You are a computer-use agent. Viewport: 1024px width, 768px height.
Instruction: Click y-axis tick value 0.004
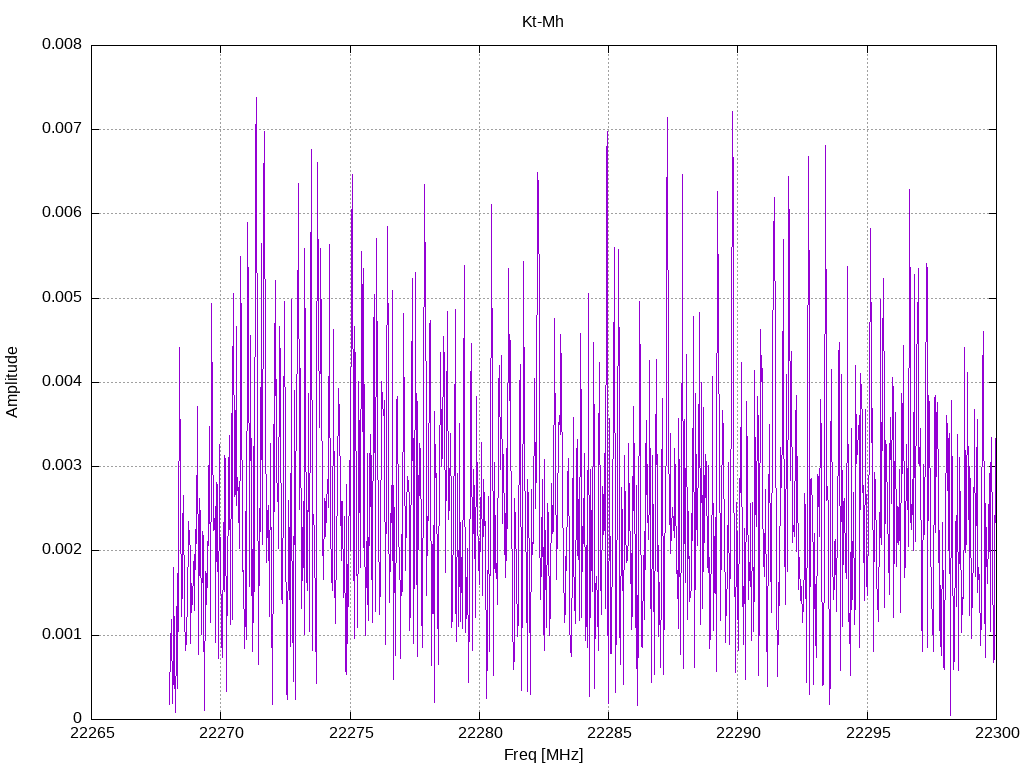[62, 381]
